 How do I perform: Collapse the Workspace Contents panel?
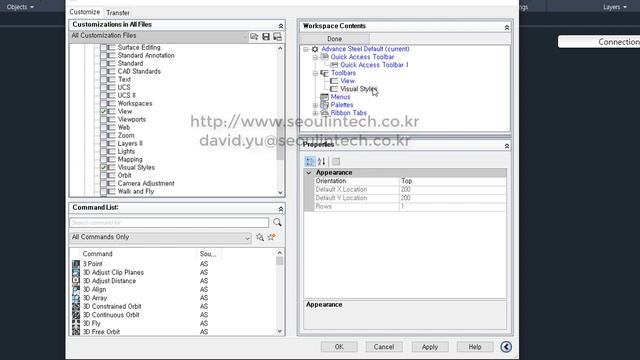[x=507, y=27]
